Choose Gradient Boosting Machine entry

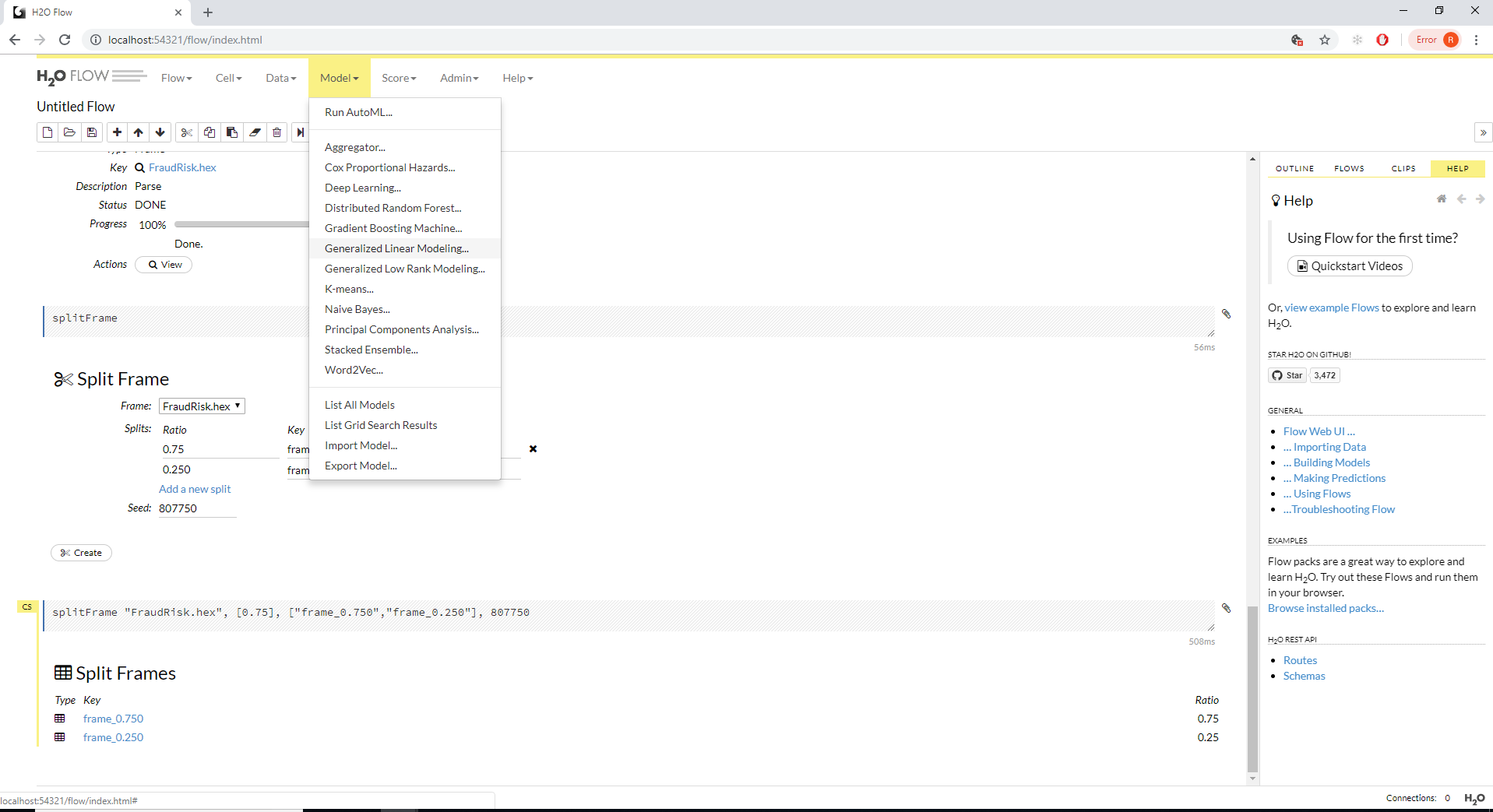404,228
